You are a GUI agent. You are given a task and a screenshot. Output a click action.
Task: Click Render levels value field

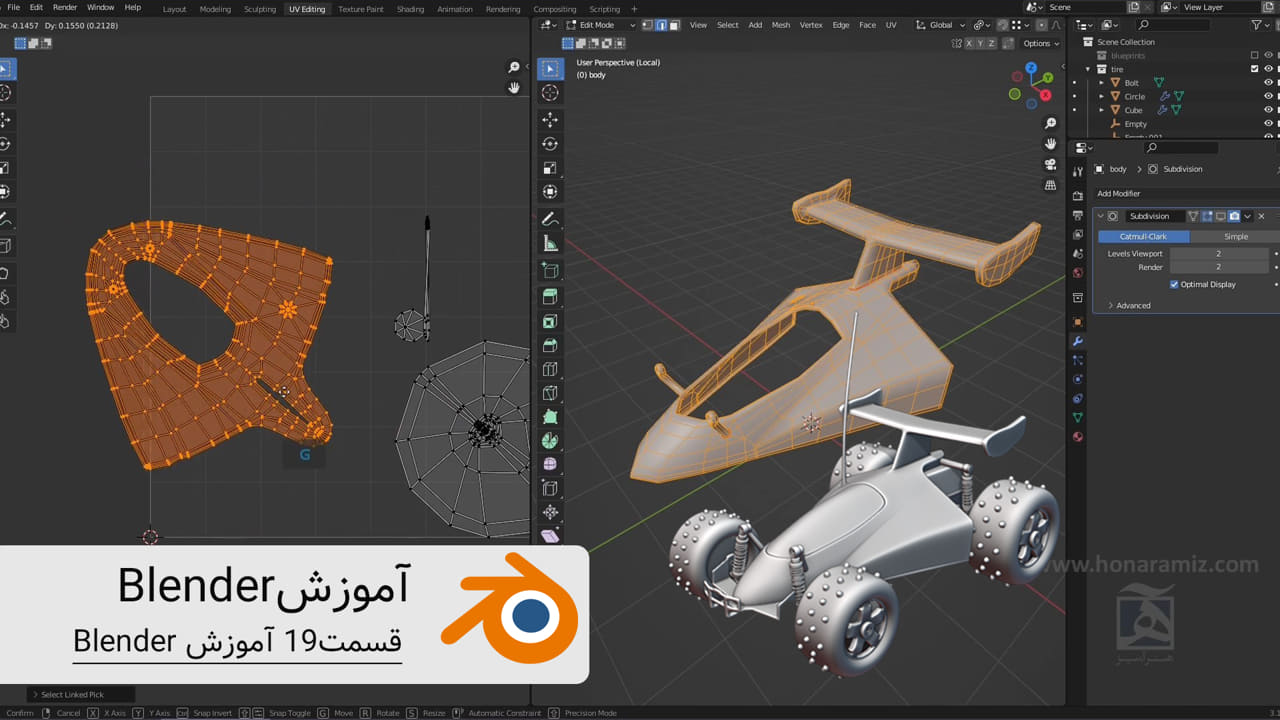tap(1219, 267)
